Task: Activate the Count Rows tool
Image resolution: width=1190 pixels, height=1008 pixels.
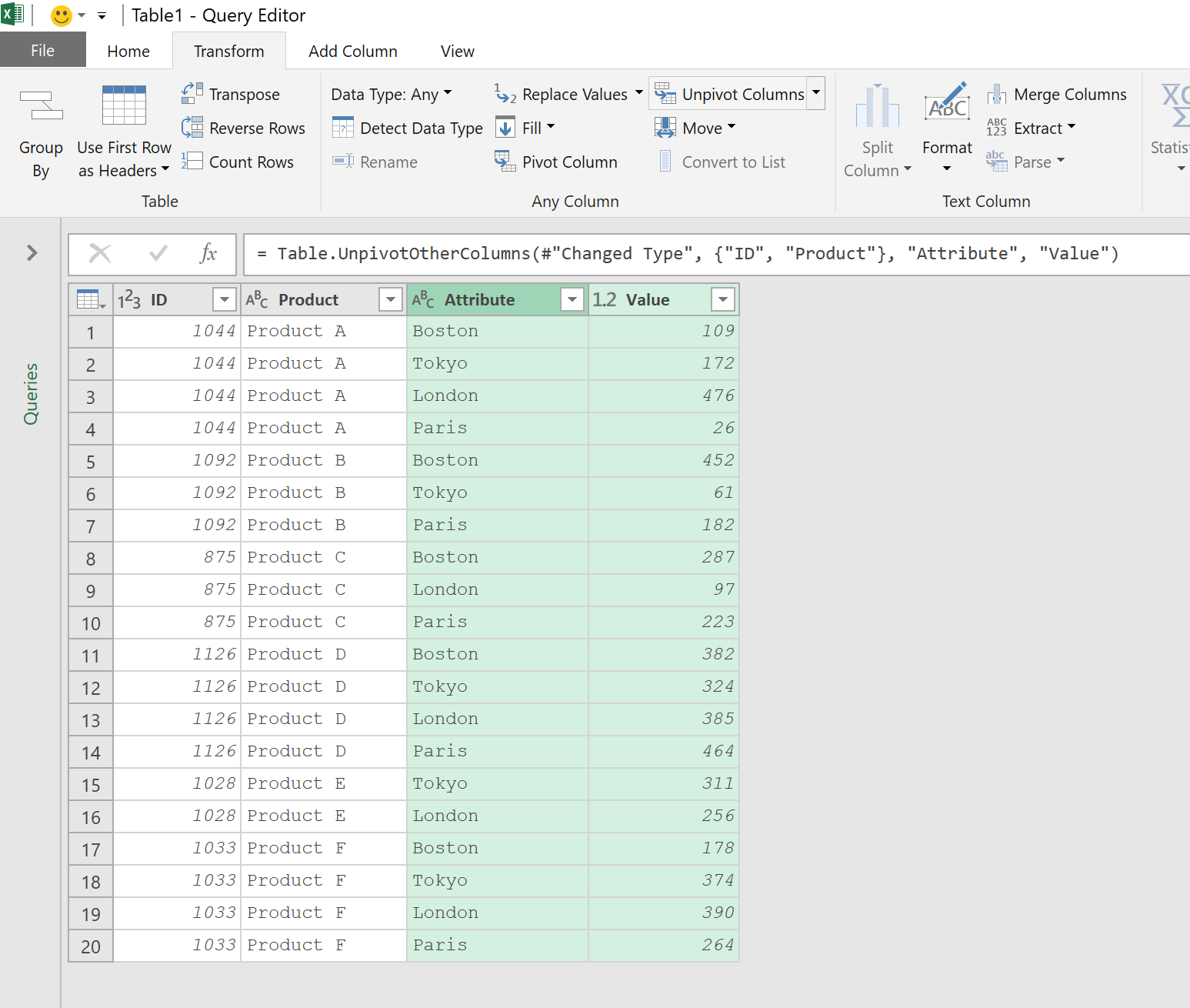Action: click(x=239, y=162)
